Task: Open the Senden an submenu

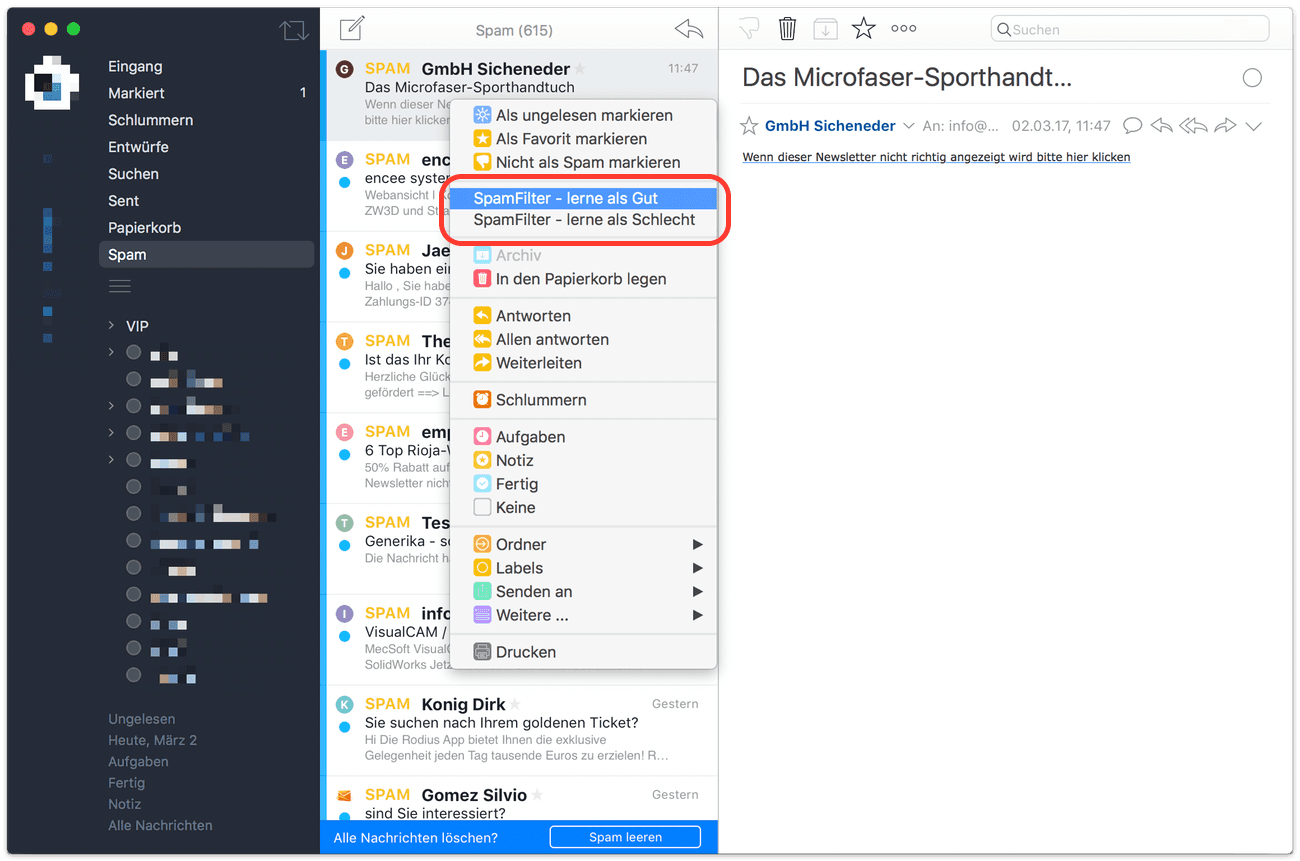Action: point(583,592)
